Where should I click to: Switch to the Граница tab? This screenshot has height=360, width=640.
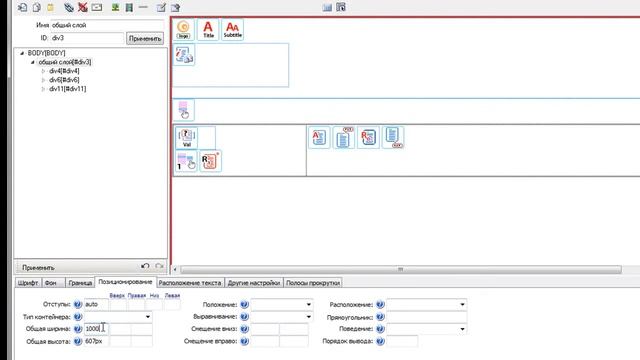[80, 283]
